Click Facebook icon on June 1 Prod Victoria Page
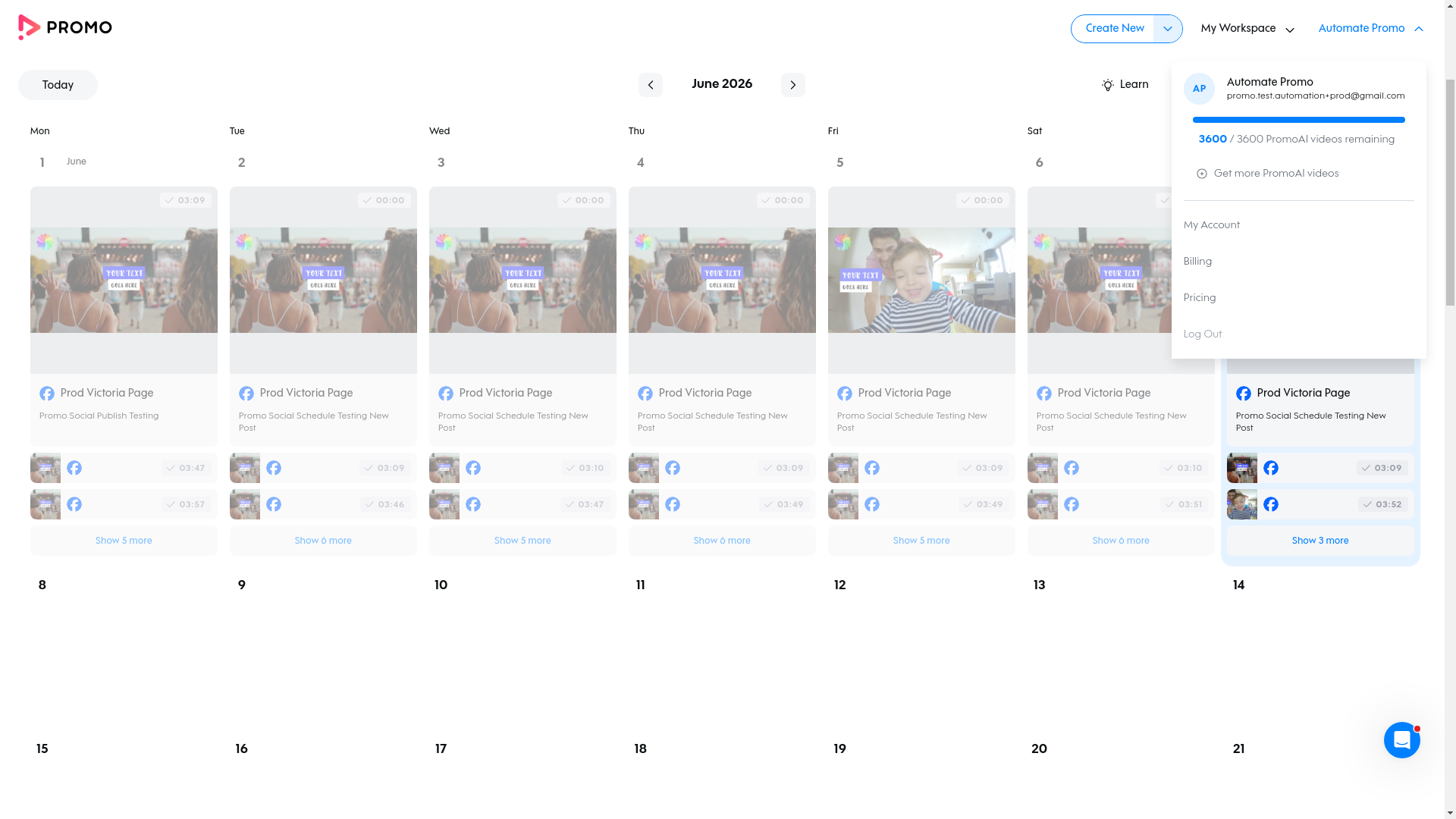Image resolution: width=1456 pixels, height=819 pixels. 47,394
